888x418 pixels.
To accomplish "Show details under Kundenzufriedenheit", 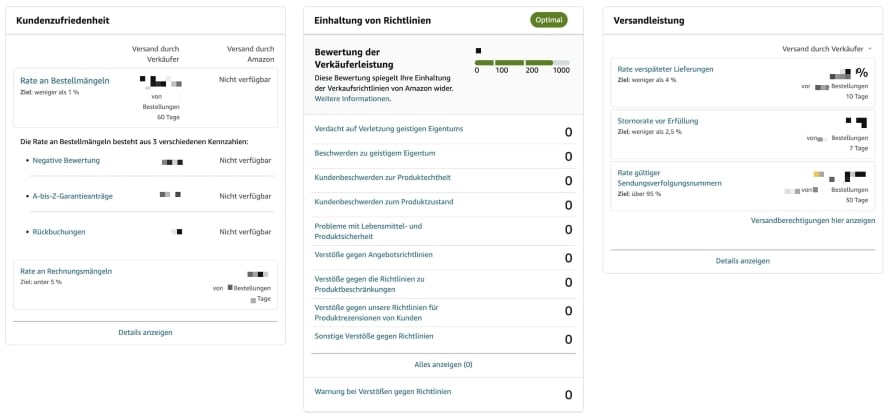I will [145, 332].
